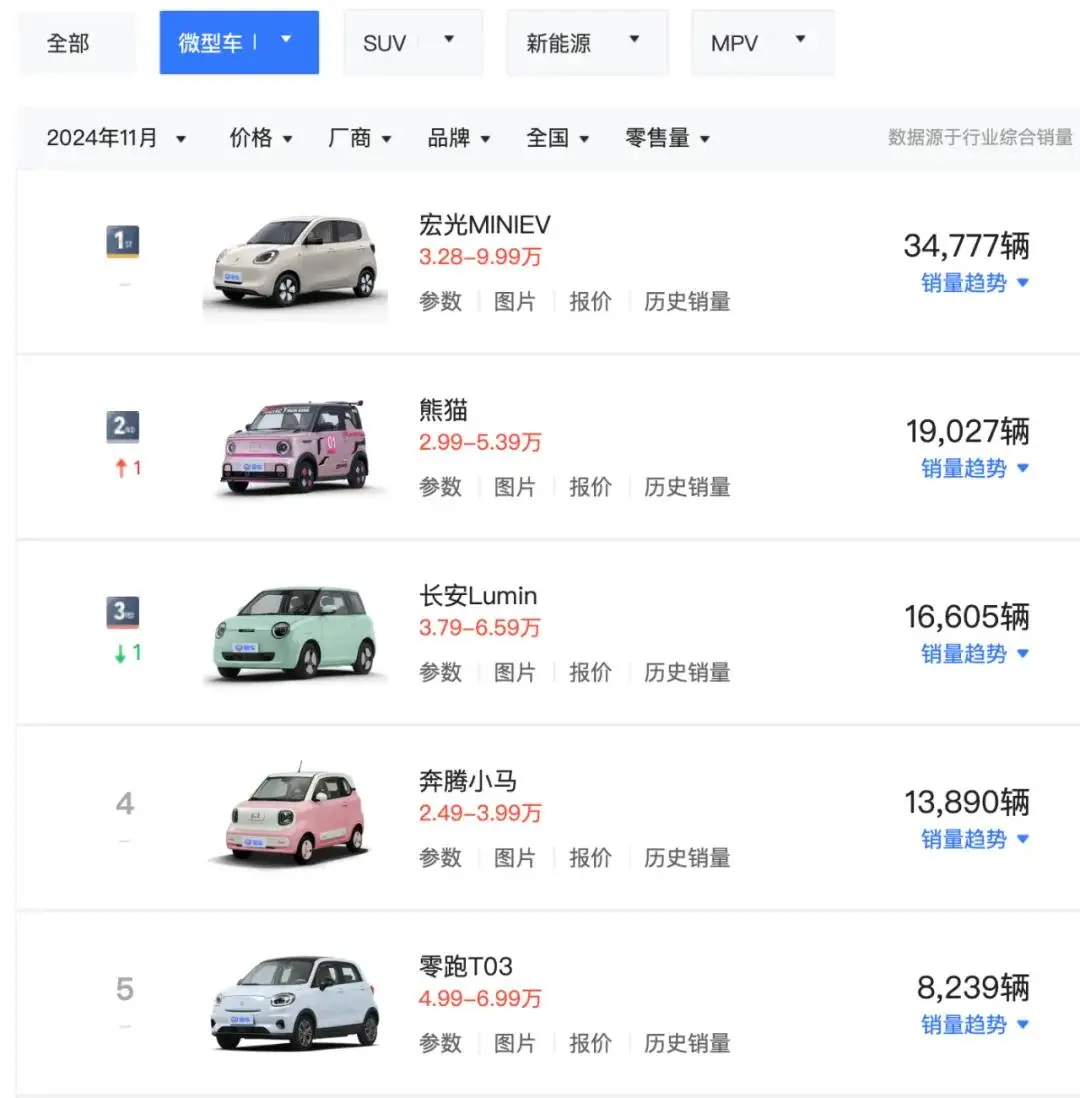Image resolution: width=1080 pixels, height=1098 pixels.
Task: View 历史销量 for 奔腾小马
Action: (687, 858)
